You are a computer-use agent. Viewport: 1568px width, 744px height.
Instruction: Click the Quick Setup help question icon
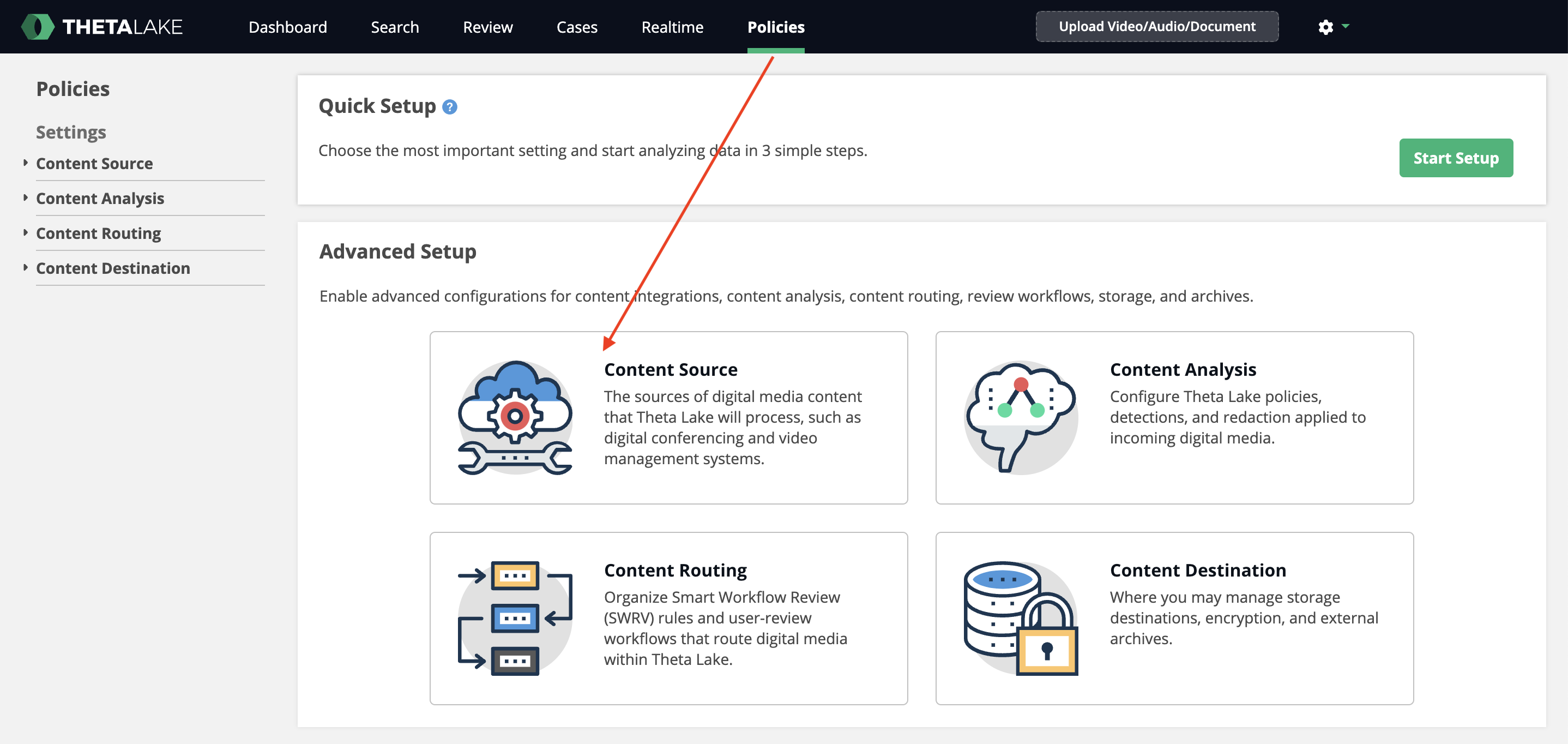[449, 107]
